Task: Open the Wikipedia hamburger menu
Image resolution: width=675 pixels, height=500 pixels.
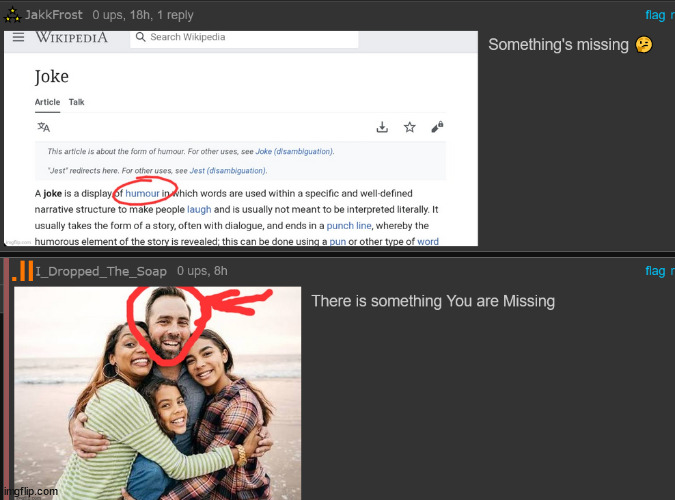Action: coord(18,37)
